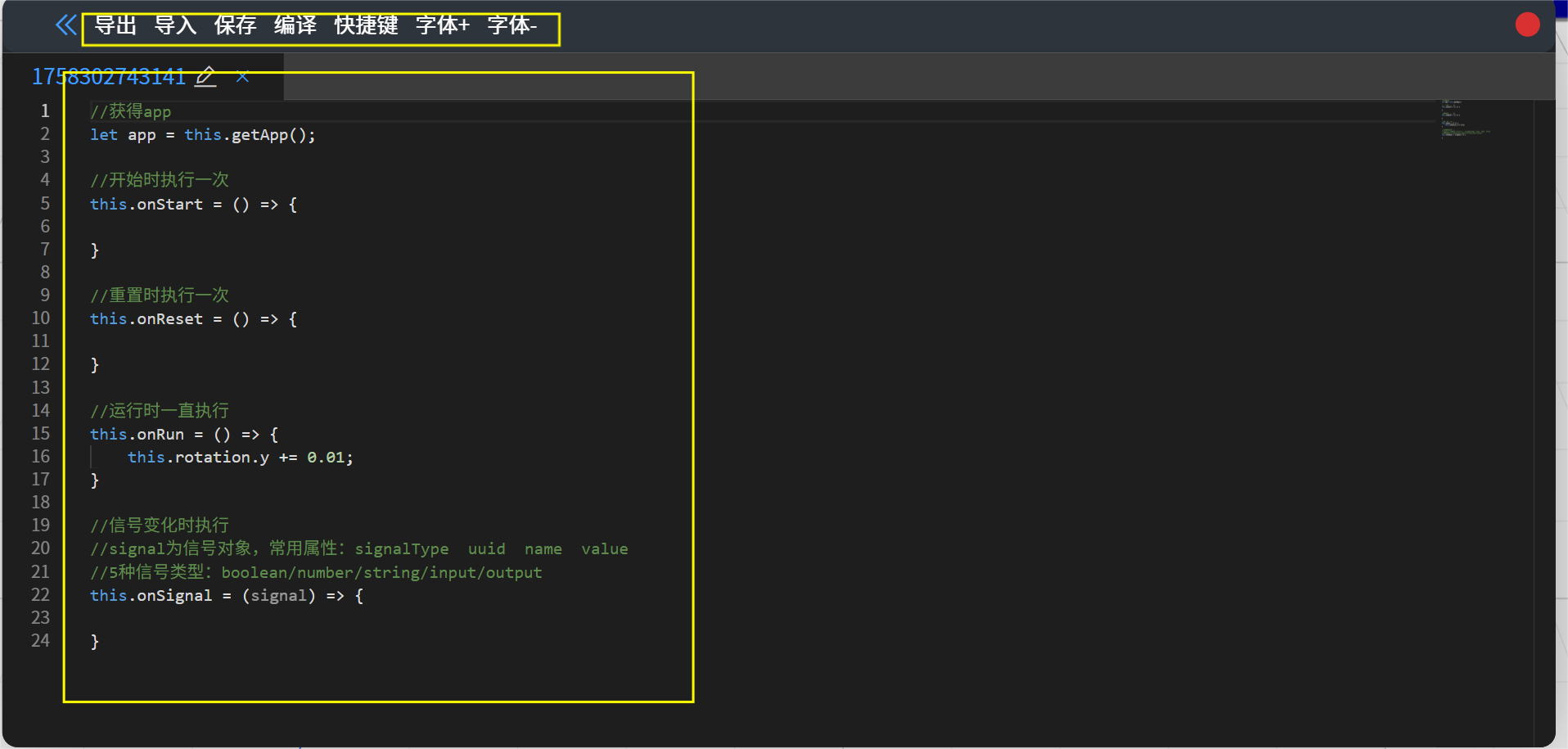Close the 1758302743141 script tab
The width and height of the screenshot is (1568, 749).
tap(242, 77)
